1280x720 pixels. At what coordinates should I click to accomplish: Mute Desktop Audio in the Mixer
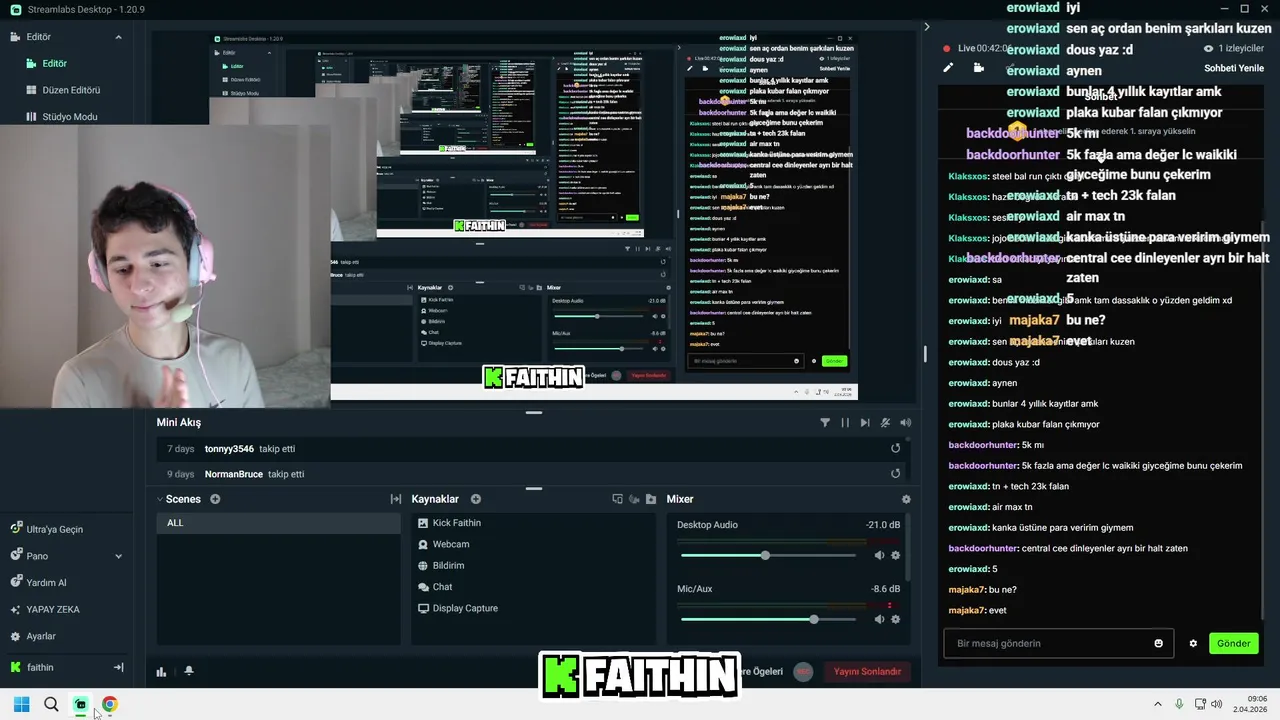tap(879, 555)
